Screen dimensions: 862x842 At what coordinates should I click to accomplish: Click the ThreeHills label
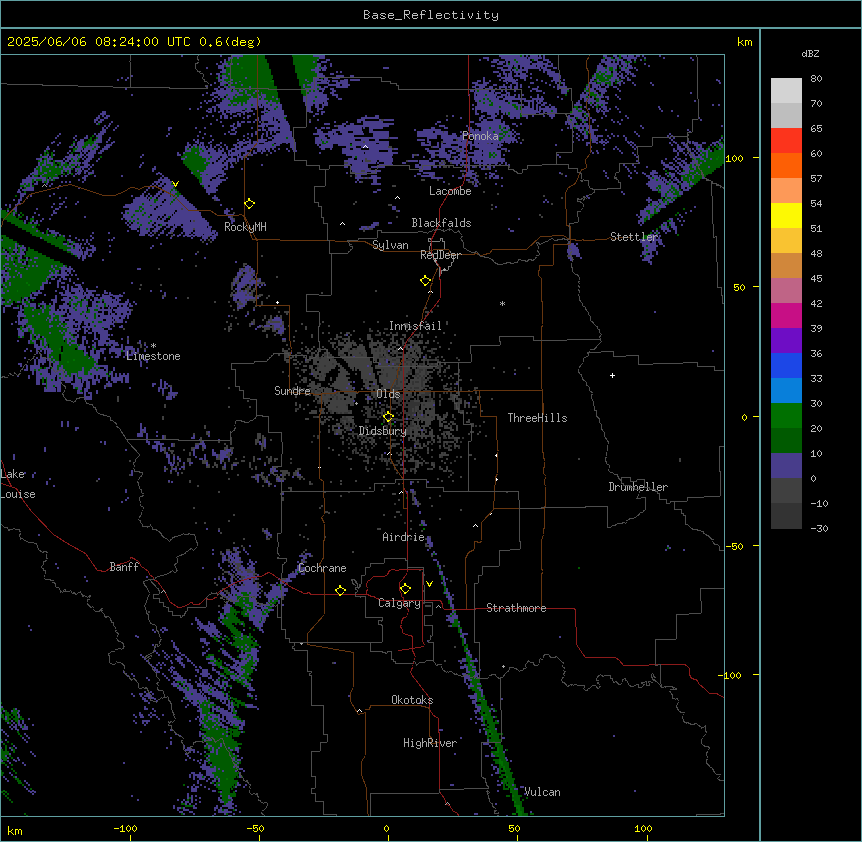coord(537,418)
